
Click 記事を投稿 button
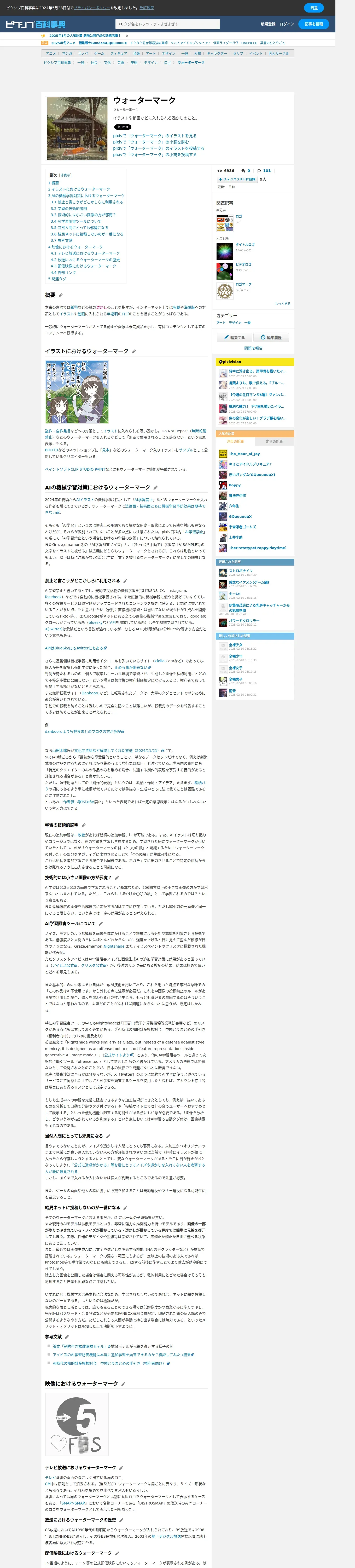point(313,24)
